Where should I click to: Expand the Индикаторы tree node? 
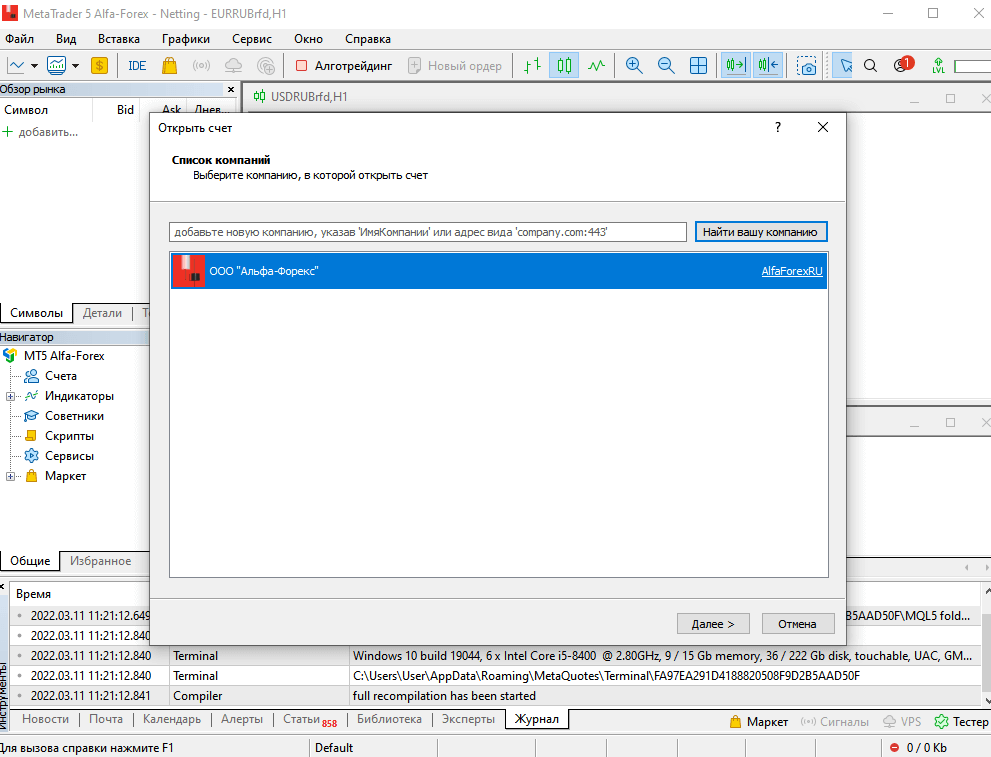tap(10, 396)
